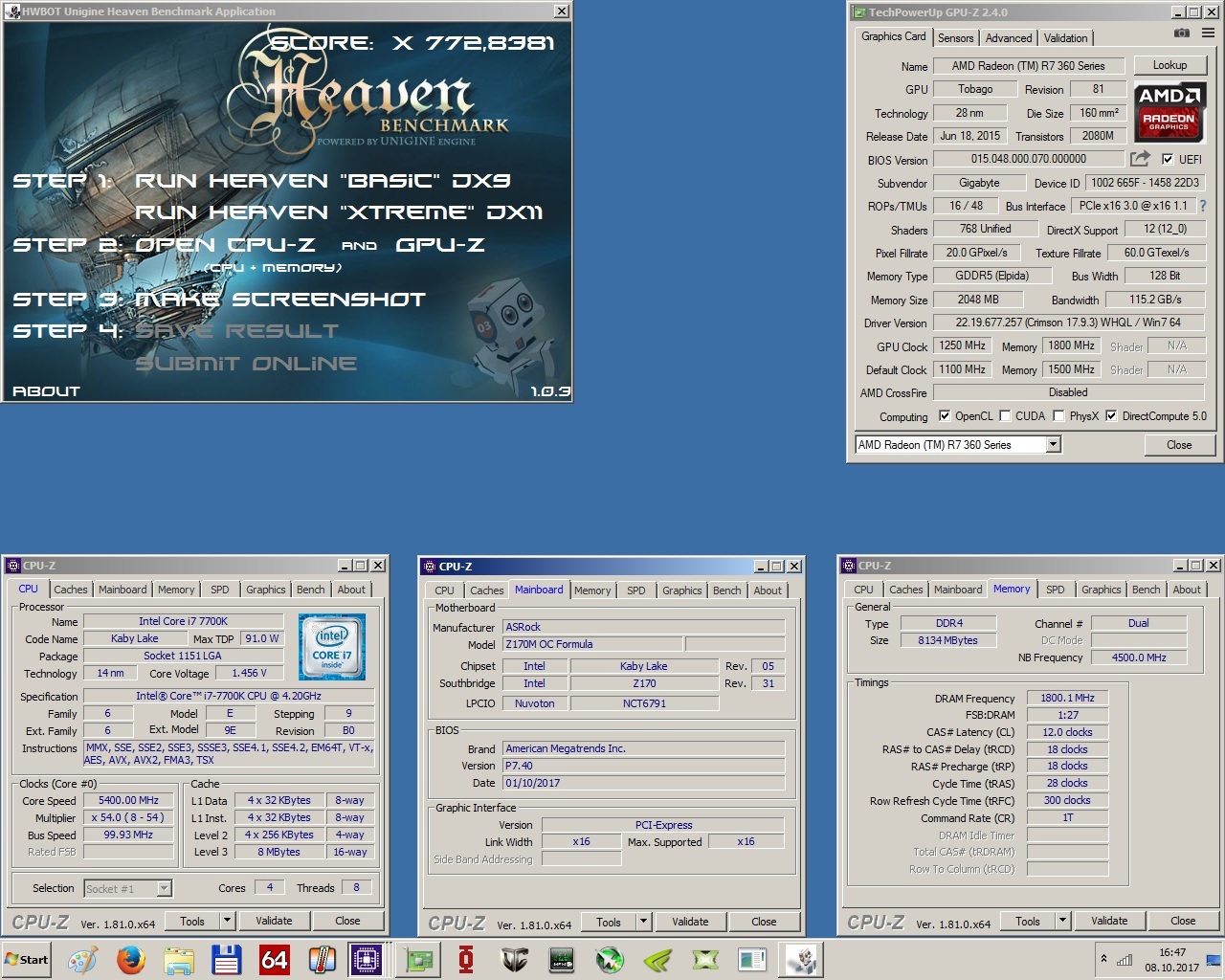The height and width of the screenshot is (980, 1225).
Task: Select the green GPU-Z card taskbar icon
Action: point(418,959)
